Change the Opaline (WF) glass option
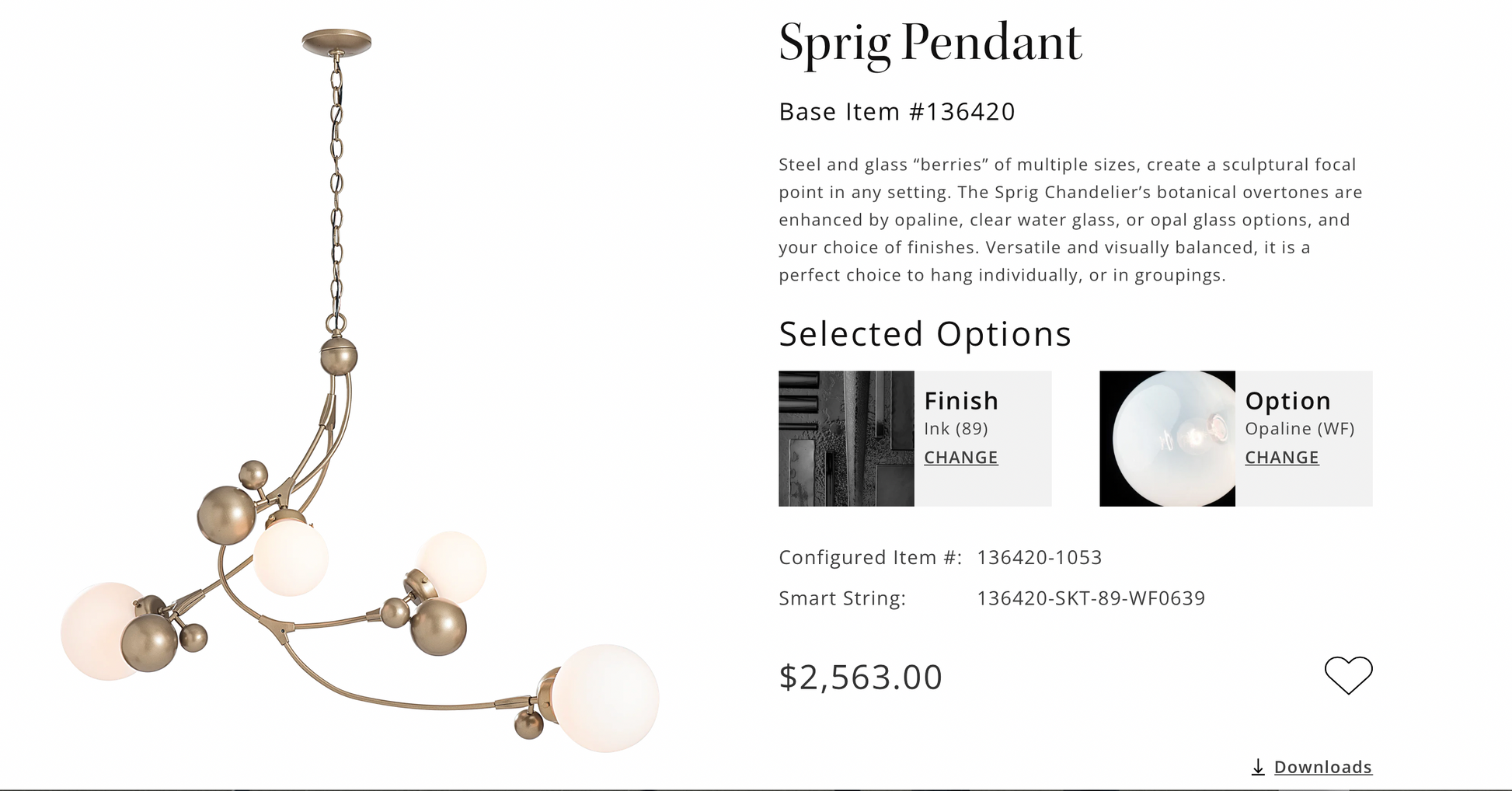Image resolution: width=1512 pixels, height=791 pixels. pos(1281,458)
